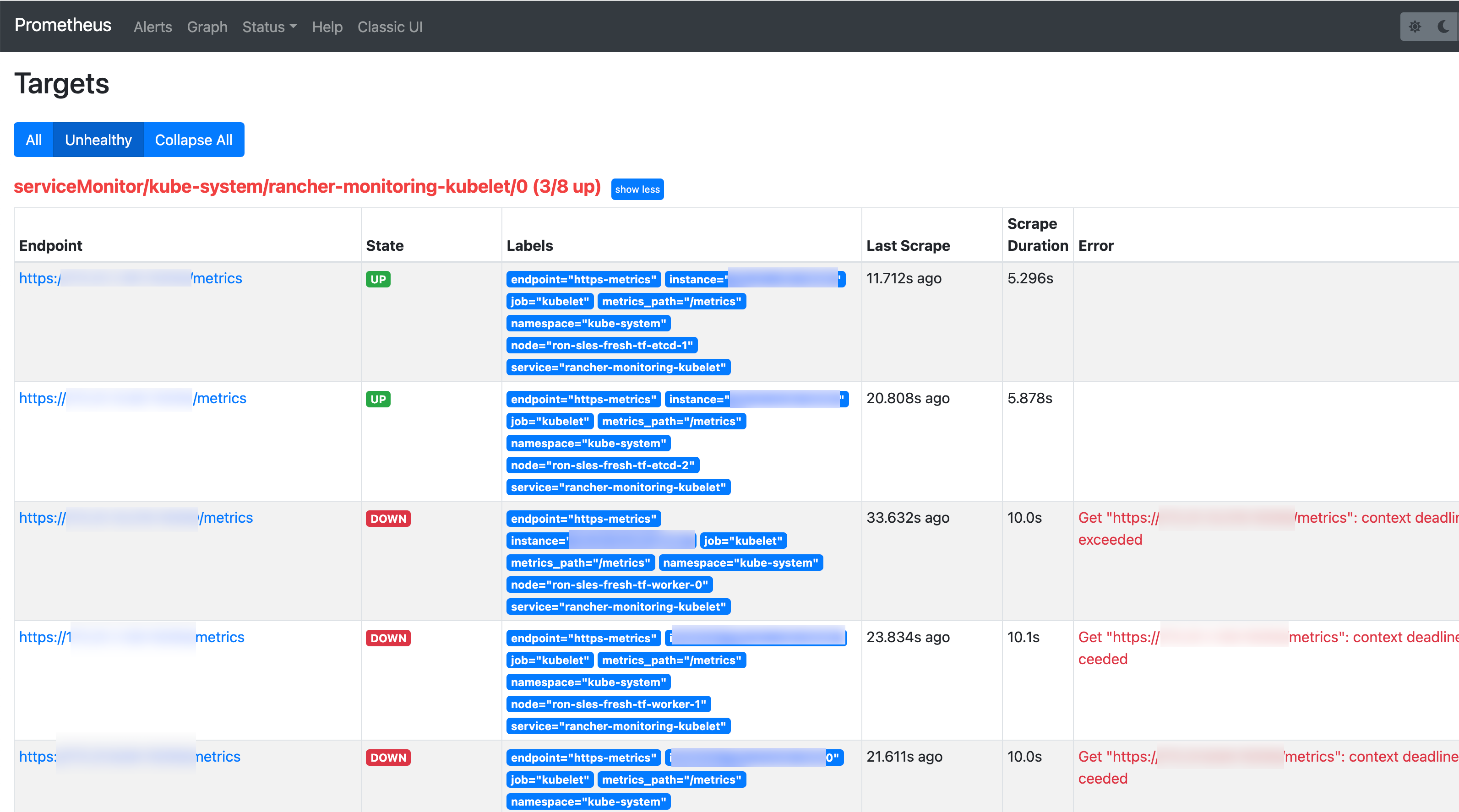
Task: Select the All targets filter
Action: pyautogui.click(x=33, y=139)
